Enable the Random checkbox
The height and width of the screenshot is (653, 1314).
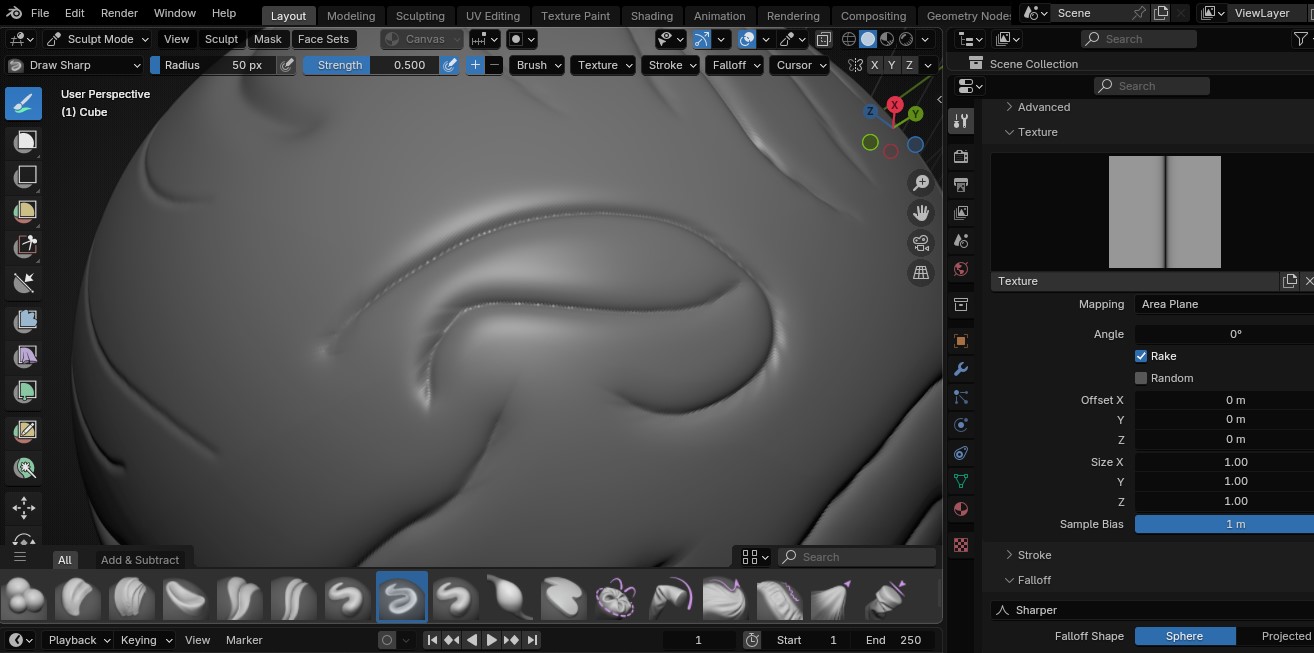point(1141,378)
